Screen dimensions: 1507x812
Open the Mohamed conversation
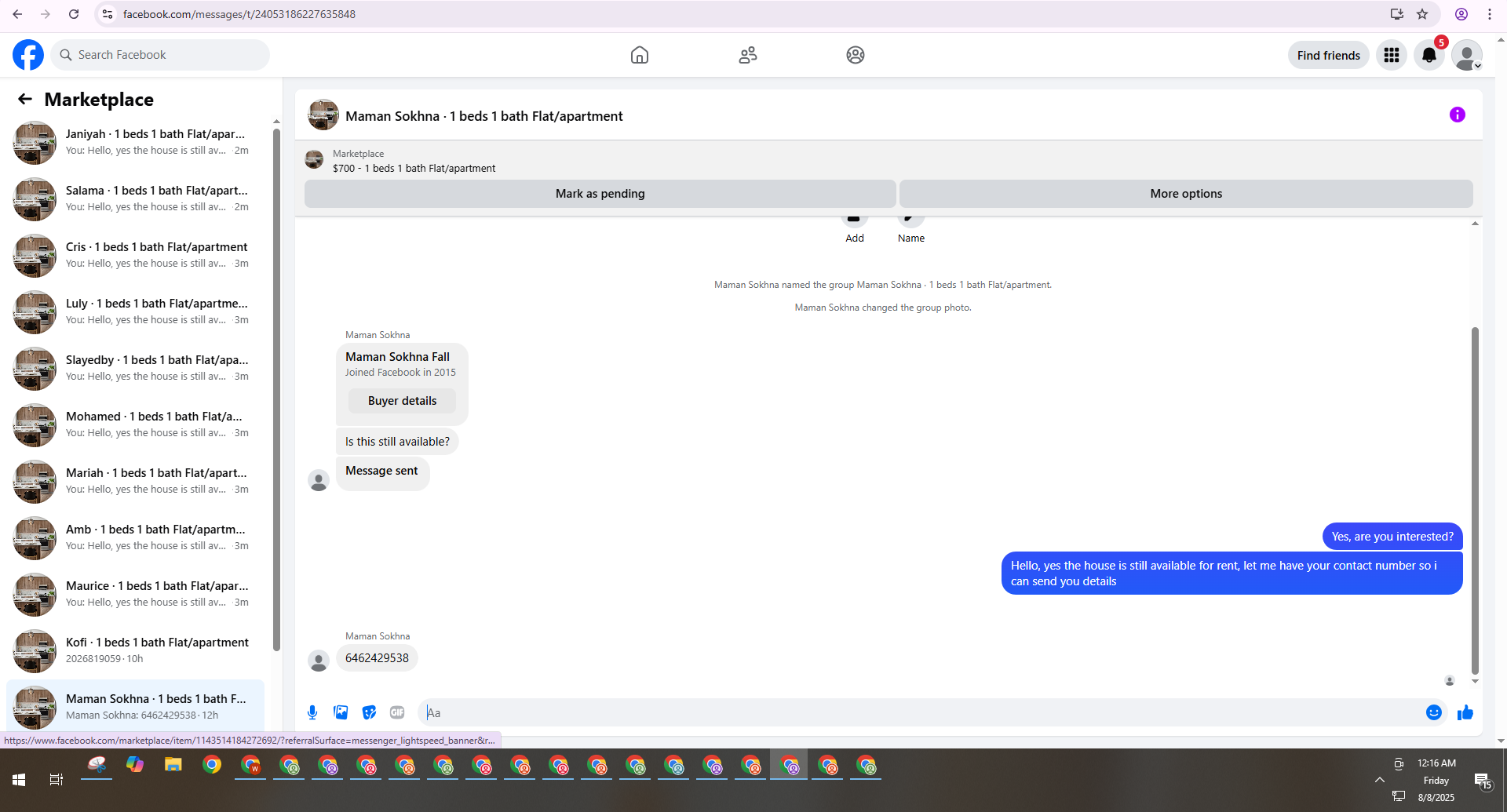pyautogui.click(x=135, y=424)
